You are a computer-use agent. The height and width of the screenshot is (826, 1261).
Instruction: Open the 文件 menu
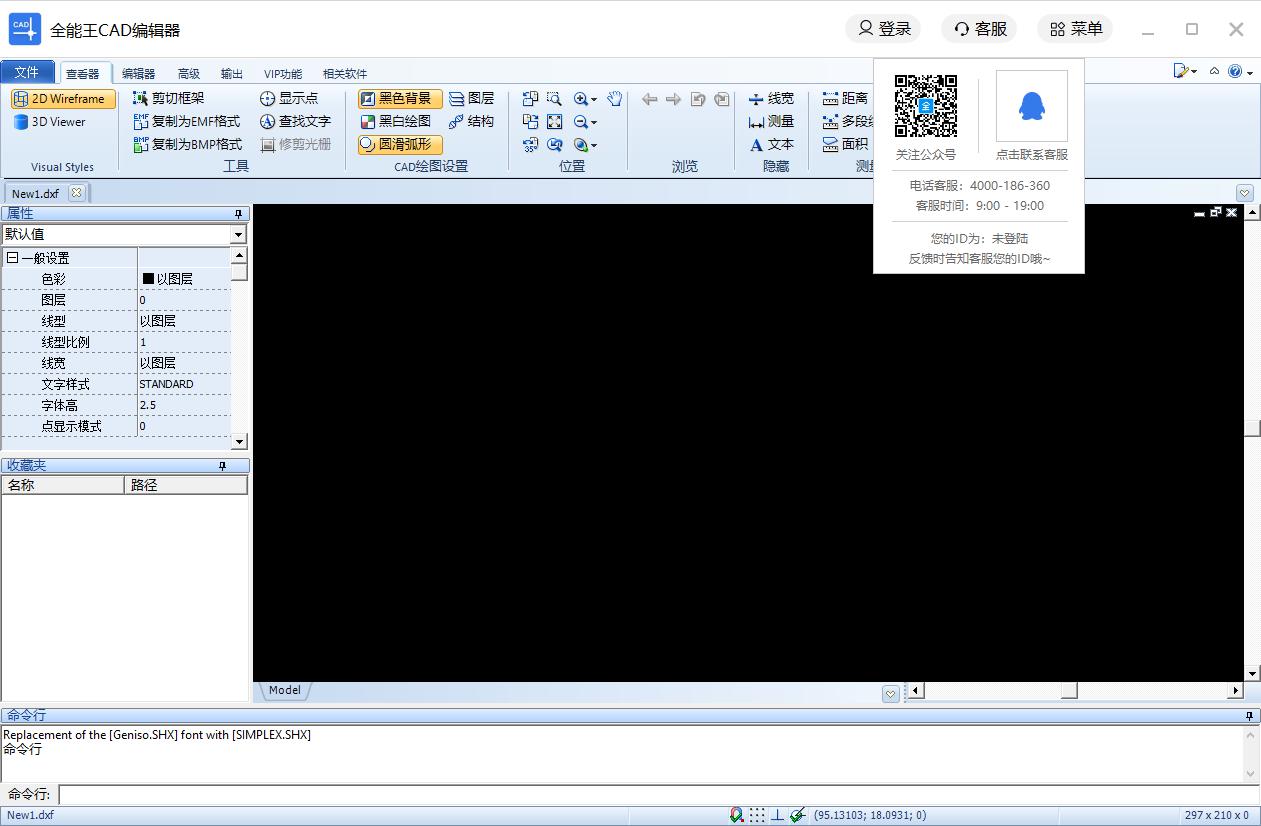27,72
